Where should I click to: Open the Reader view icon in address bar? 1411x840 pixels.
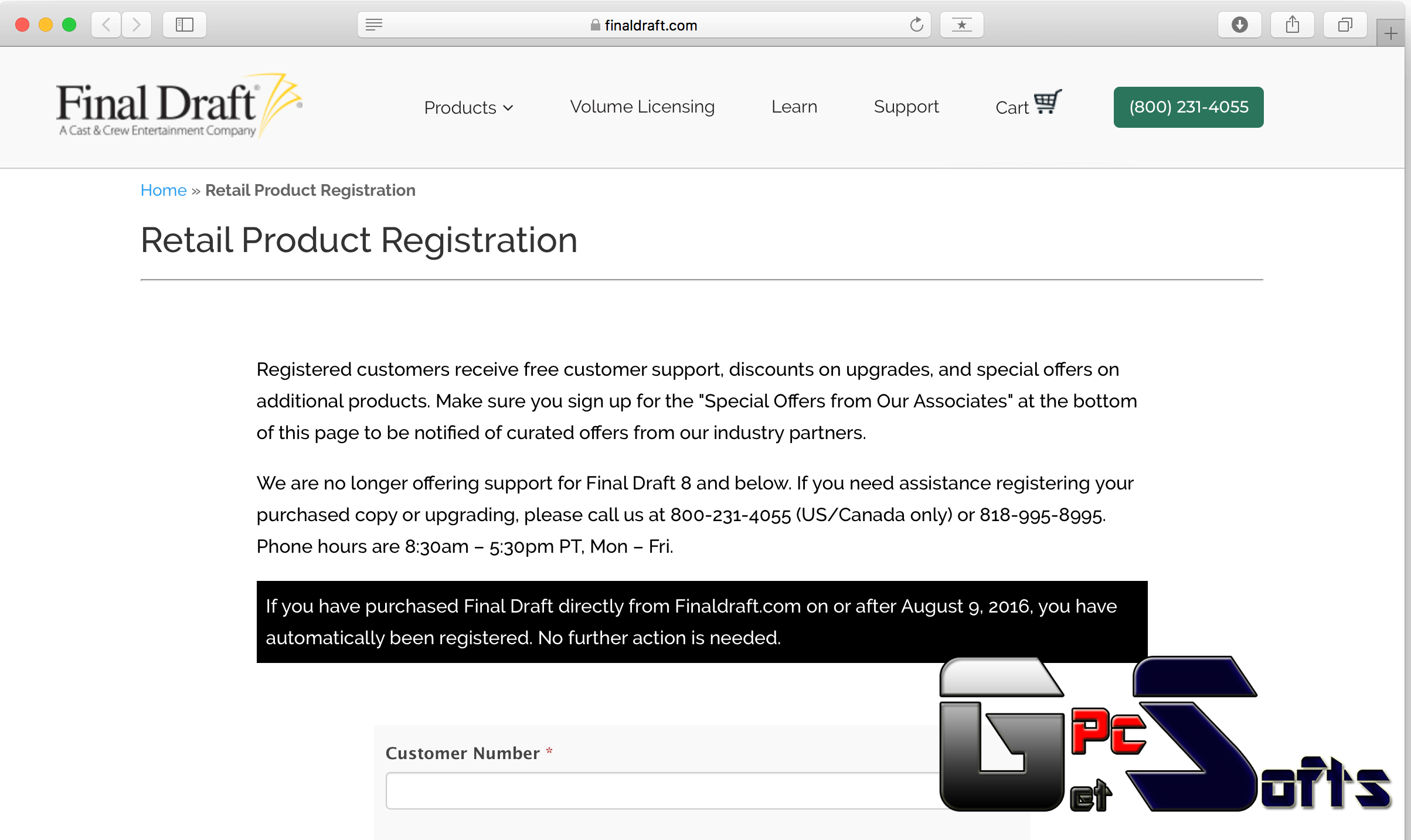click(374, 25)
